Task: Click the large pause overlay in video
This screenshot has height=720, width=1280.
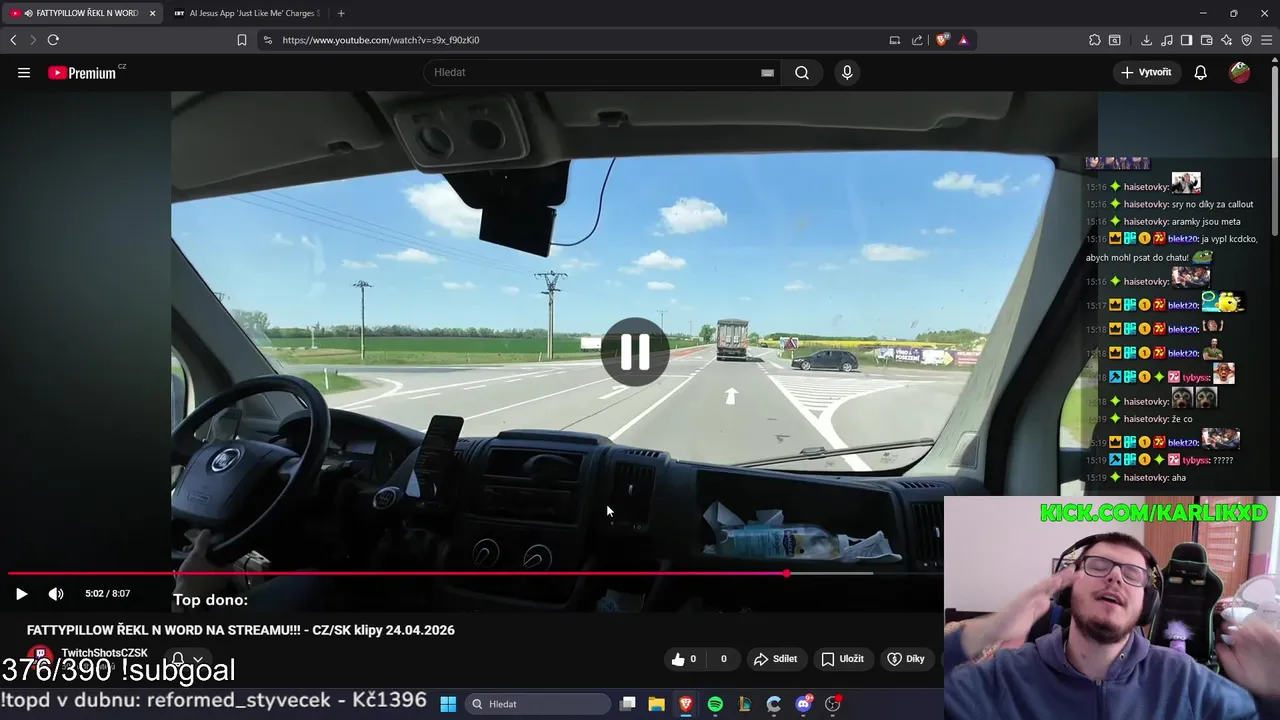Action: 635,352
